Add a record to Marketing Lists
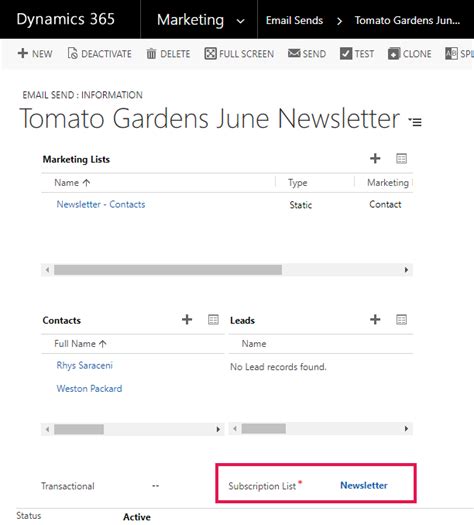The width and height of the screenshot is (474, 525). point(375,158)
